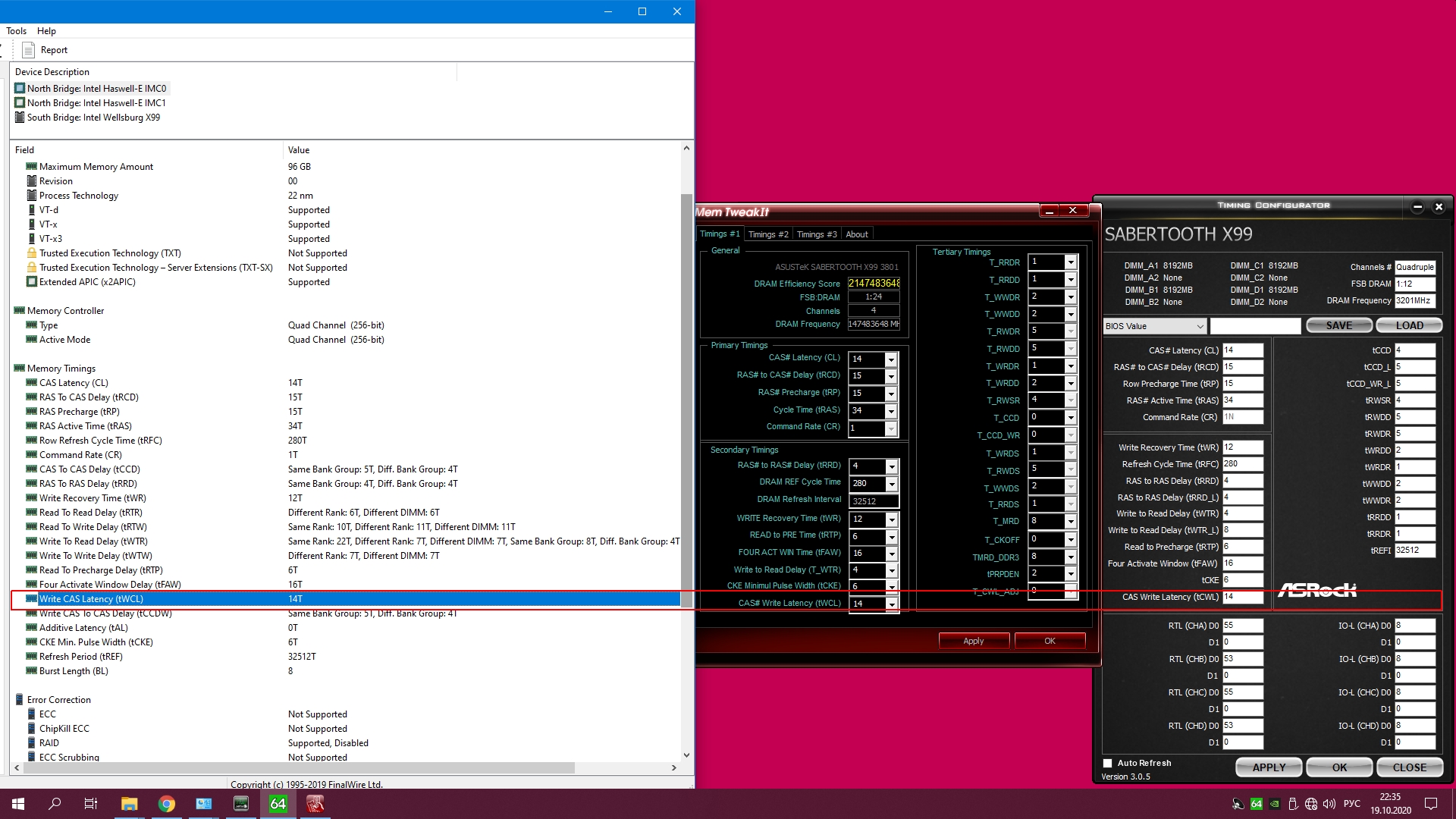Switch to the Timings #2 tab
The width and height of the screenshot is (1456, 819).
coord(768,234)
